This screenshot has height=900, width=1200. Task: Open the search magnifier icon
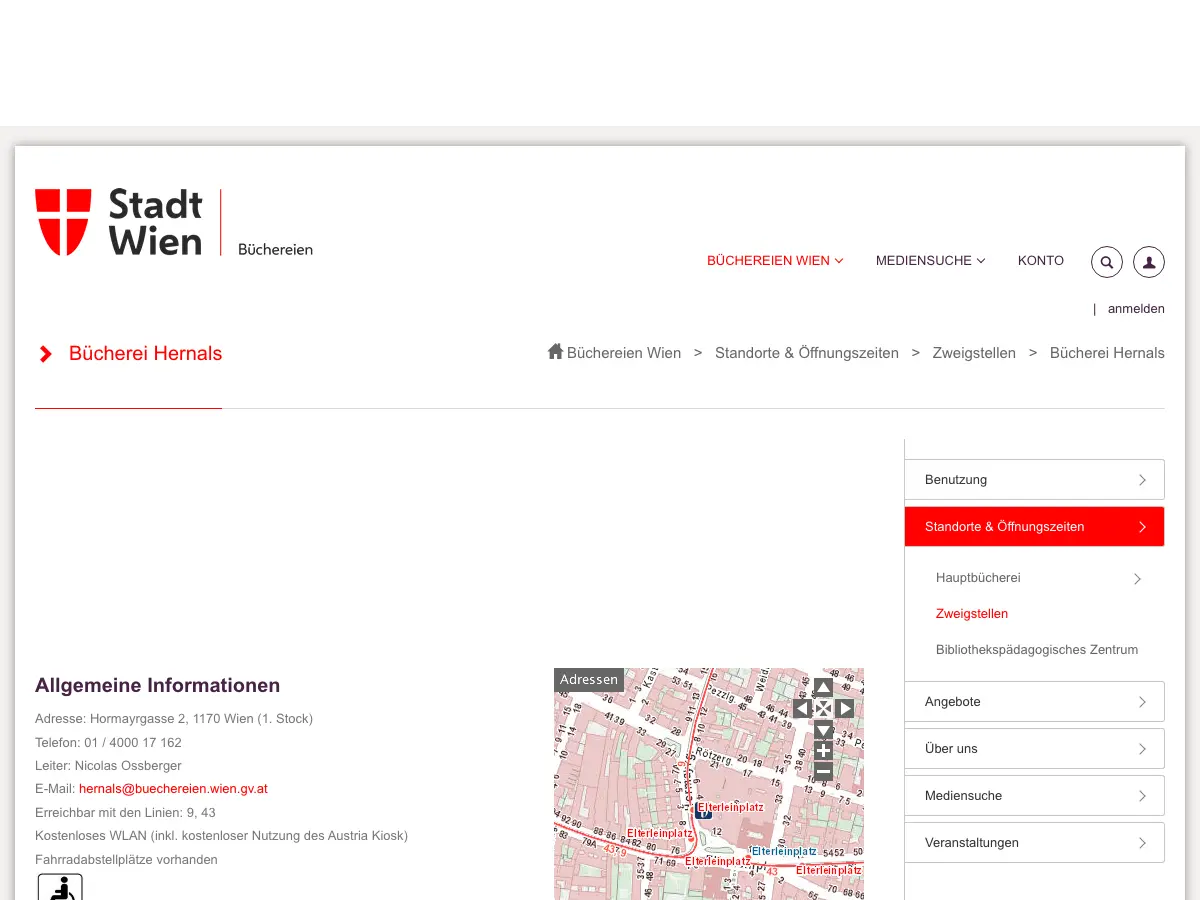click(x=1107, y=262)
